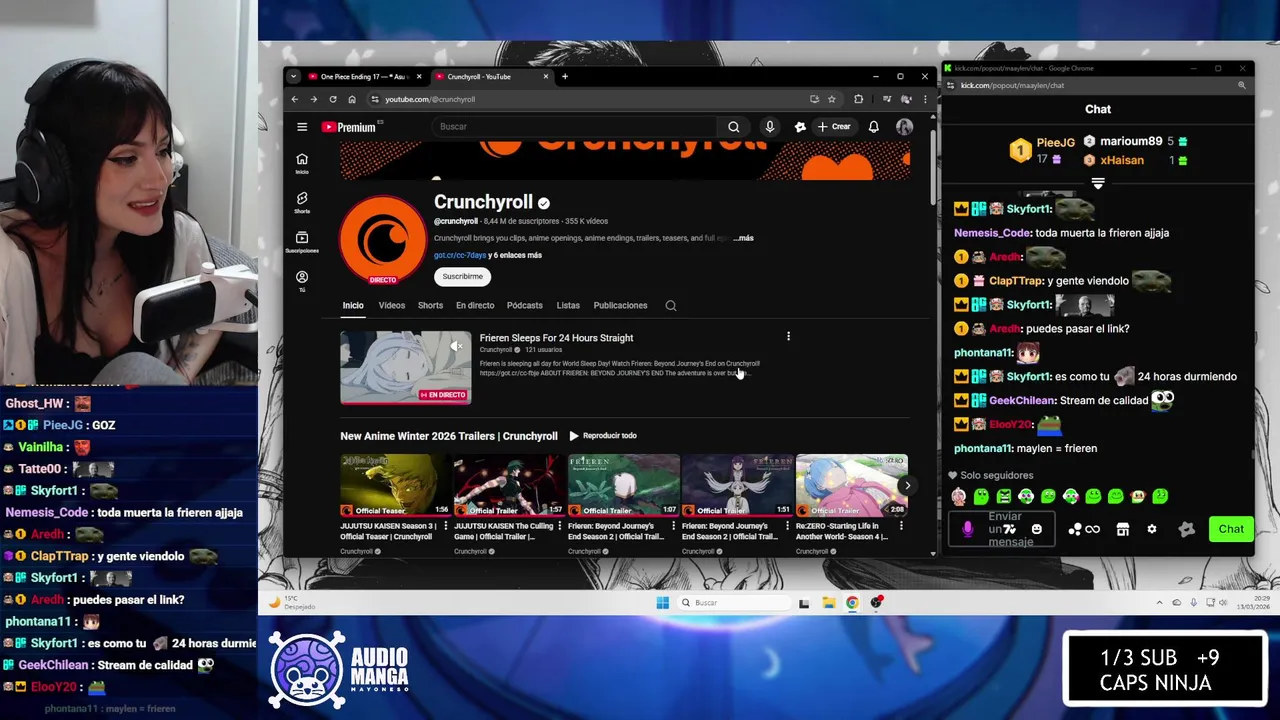The width and height of the screenshot is (1280, 720).
Task: Click Enviar un mensaje chat input field
Action: tap(1000, 529)
